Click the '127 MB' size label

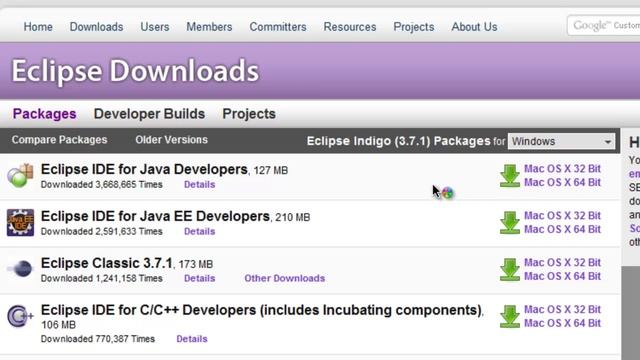point(271,171)
